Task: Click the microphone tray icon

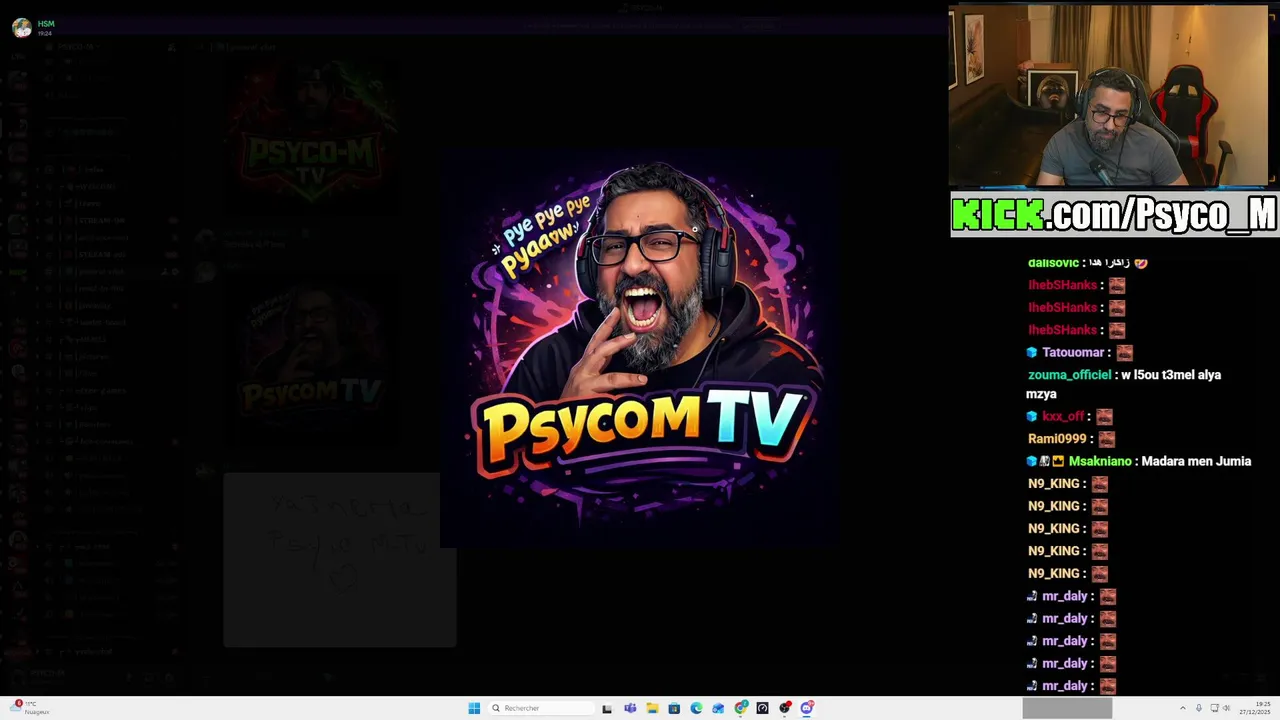Action: (1199, 708)
